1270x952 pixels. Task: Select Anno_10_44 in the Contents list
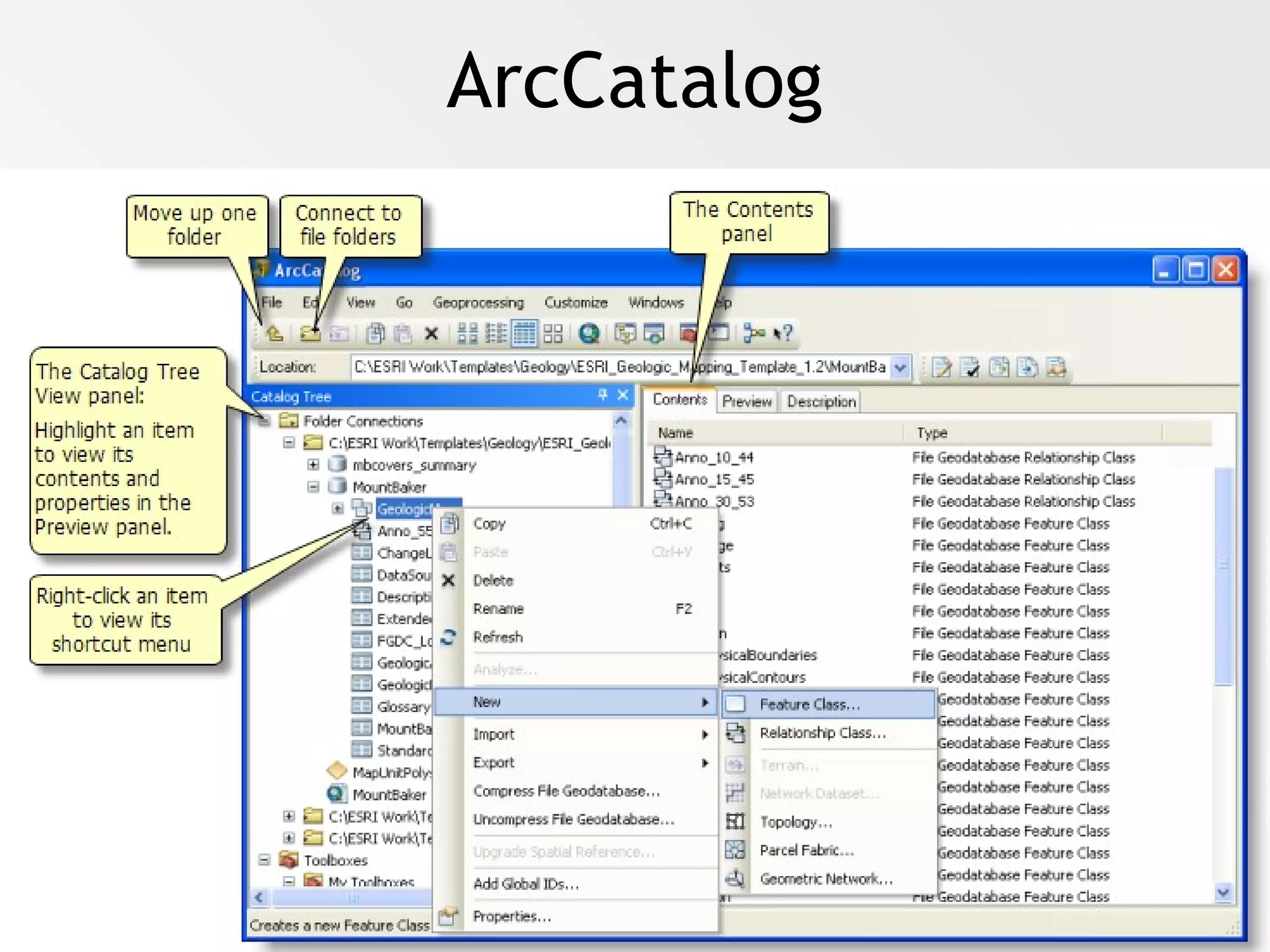pyautogui.click(x=713, y=457)
